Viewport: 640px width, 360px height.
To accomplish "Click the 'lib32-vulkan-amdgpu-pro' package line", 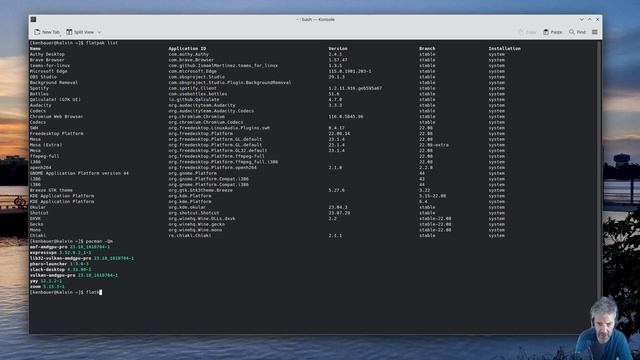I will (x=82, y=258).
